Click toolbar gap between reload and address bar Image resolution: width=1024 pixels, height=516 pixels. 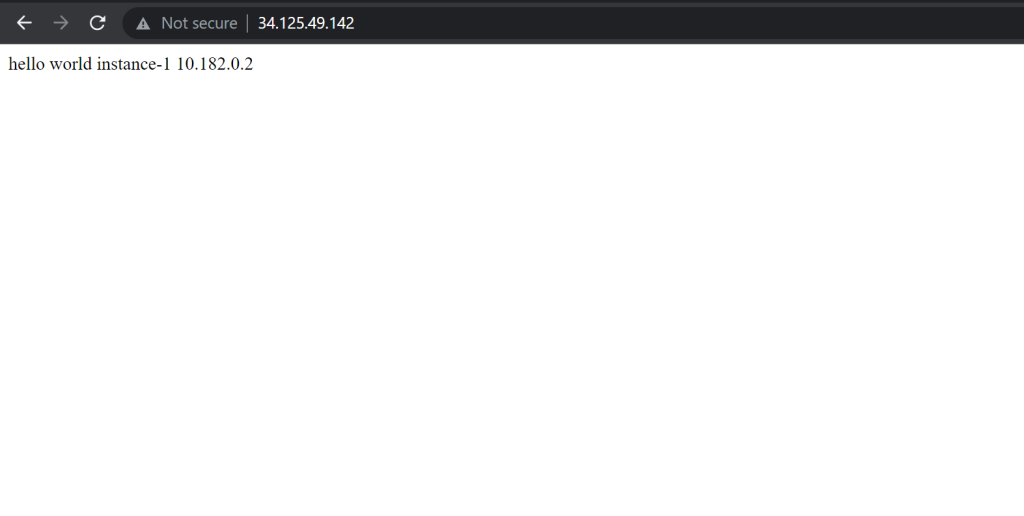click(115, 24)
